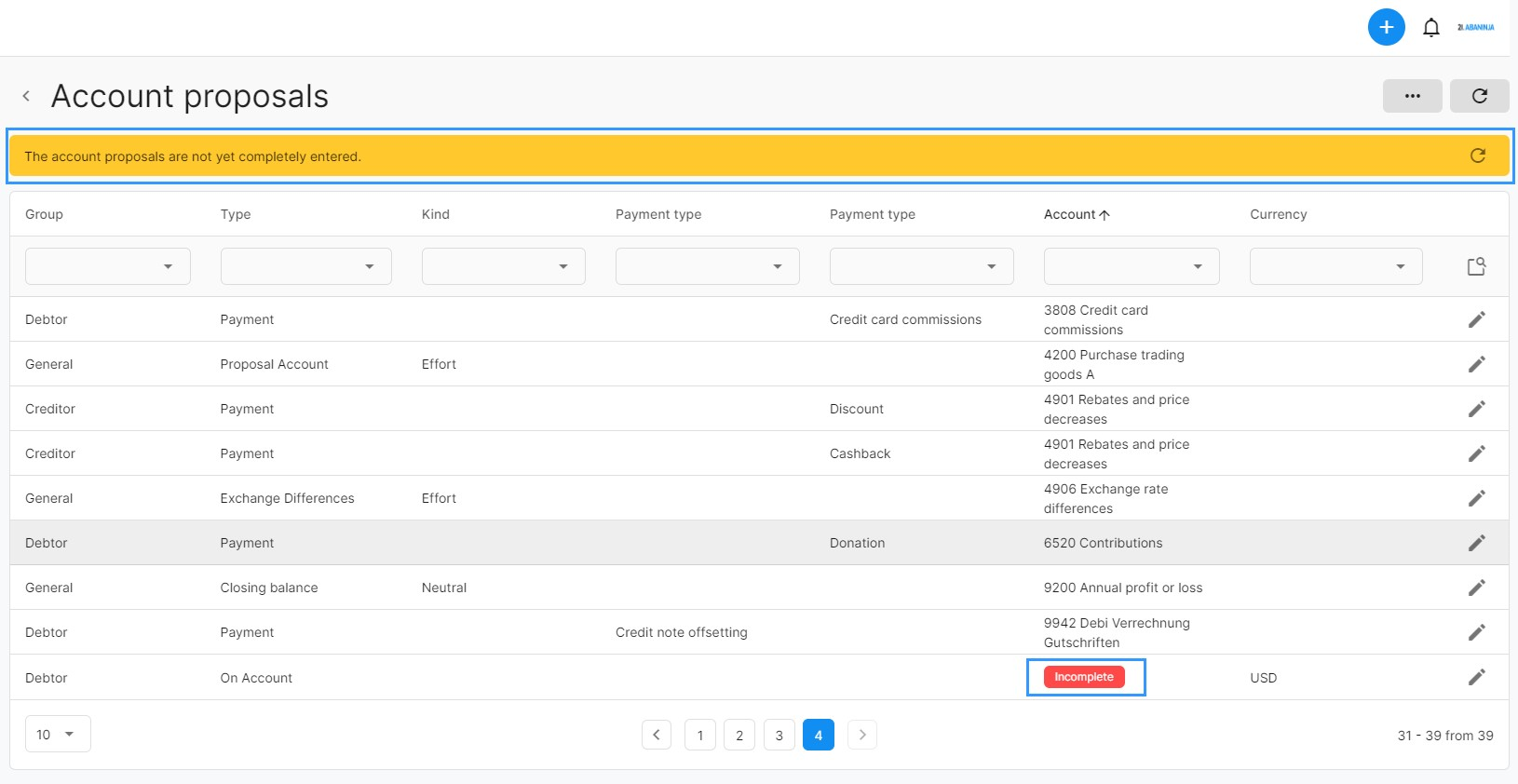The image size is (1518, 784).
Task: Click the 'USD' currency cell
Action: point(1264,678)
